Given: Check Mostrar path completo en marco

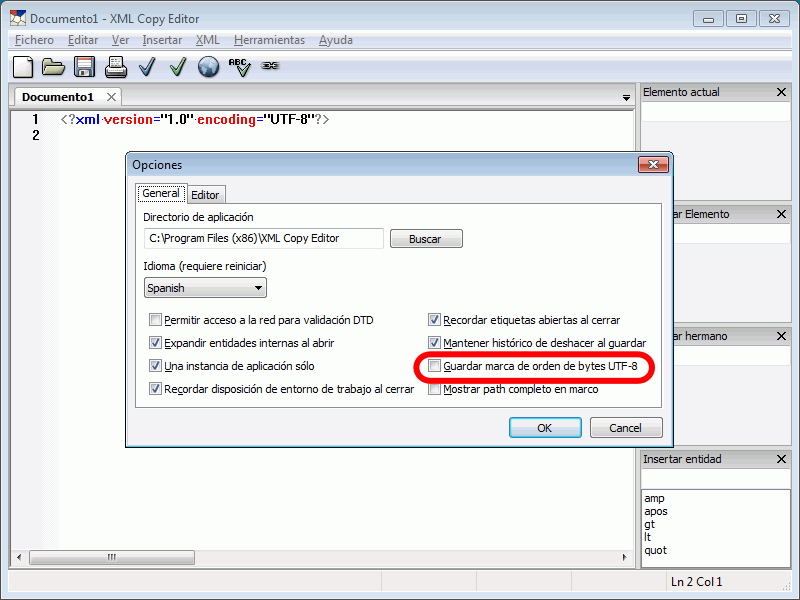Looking at the screenshot, I should point(434,389).
